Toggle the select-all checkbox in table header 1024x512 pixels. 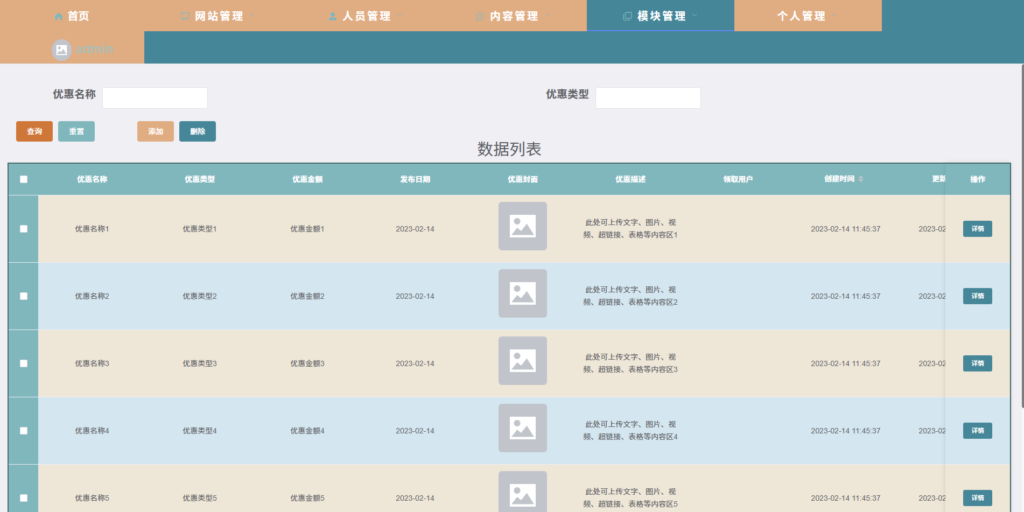(24, 180)
